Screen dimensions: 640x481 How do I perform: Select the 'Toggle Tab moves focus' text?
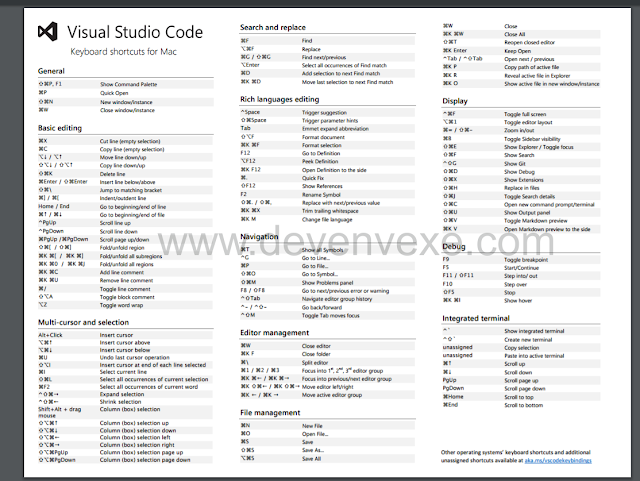331,316
